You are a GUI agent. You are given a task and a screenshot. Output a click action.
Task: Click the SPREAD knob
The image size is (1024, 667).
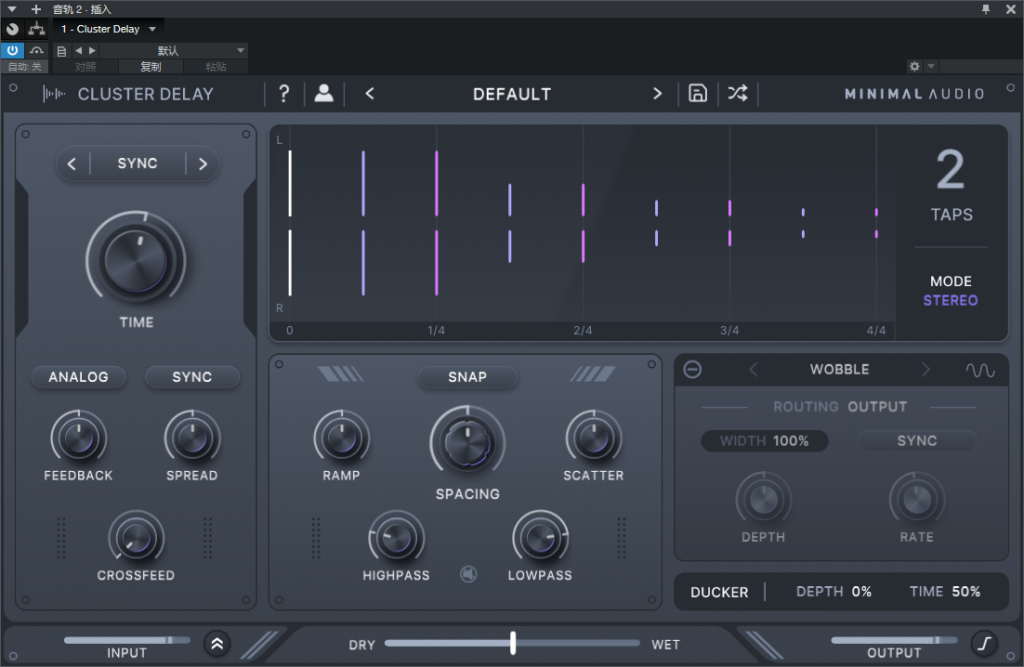[x=192, y=437]
